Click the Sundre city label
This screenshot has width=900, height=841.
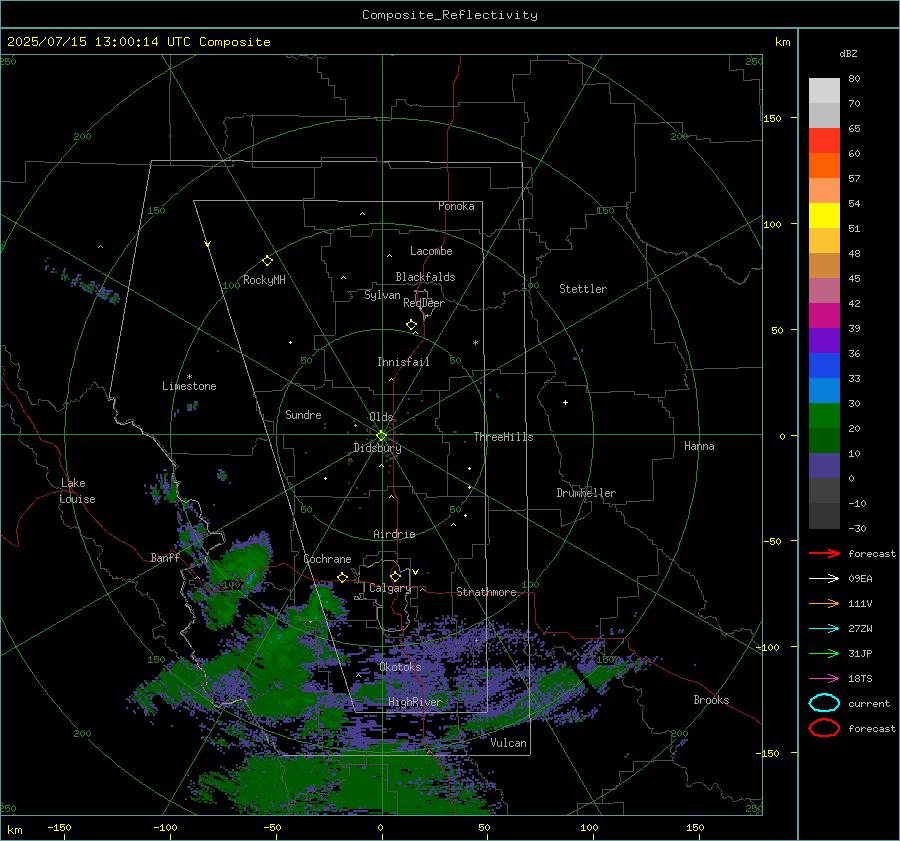303,414
